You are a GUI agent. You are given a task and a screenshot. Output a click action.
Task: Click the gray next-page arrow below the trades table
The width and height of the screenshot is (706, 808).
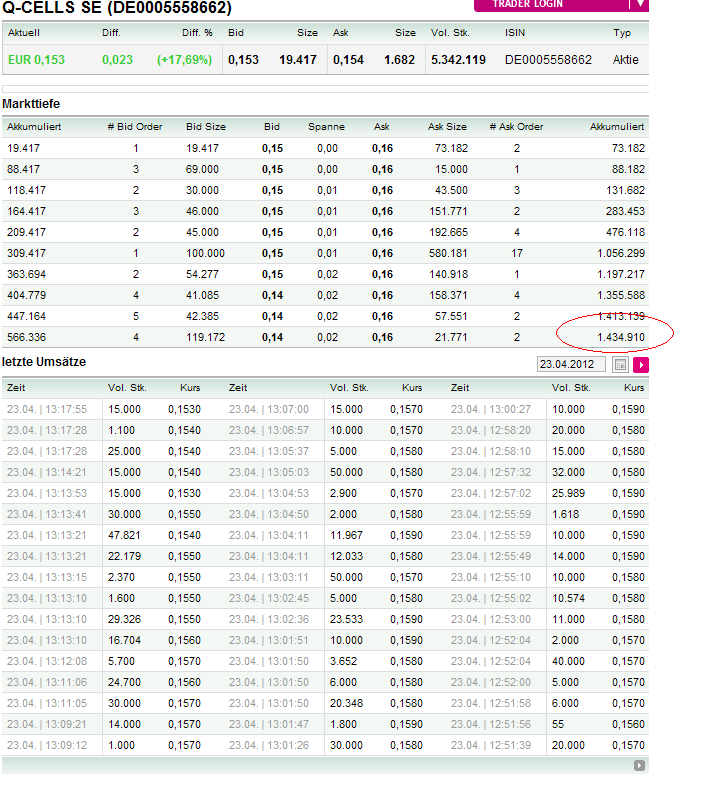(640, 765)
